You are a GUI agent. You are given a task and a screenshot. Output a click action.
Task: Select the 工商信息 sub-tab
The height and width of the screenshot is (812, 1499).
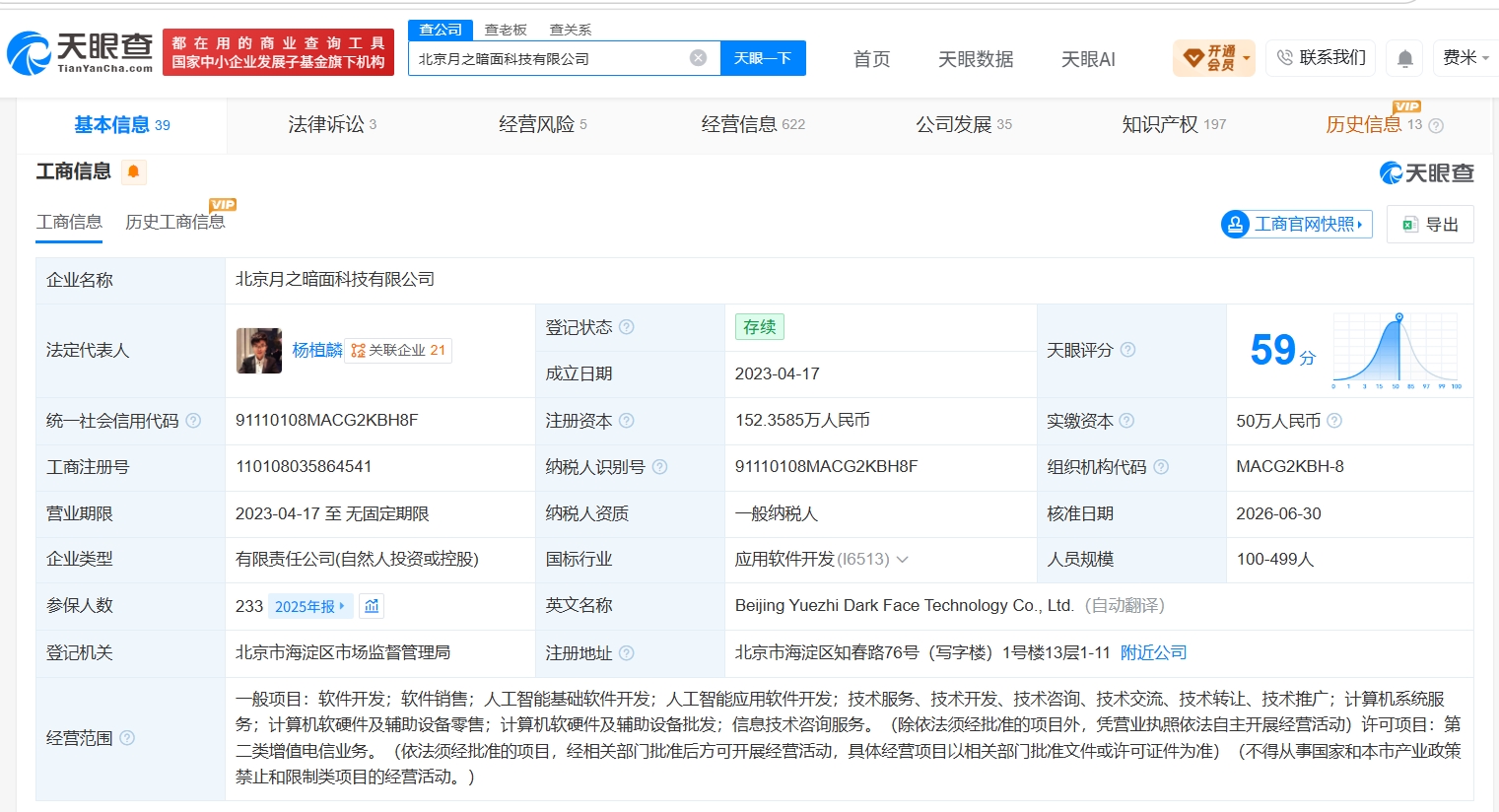tap(69, 223)
